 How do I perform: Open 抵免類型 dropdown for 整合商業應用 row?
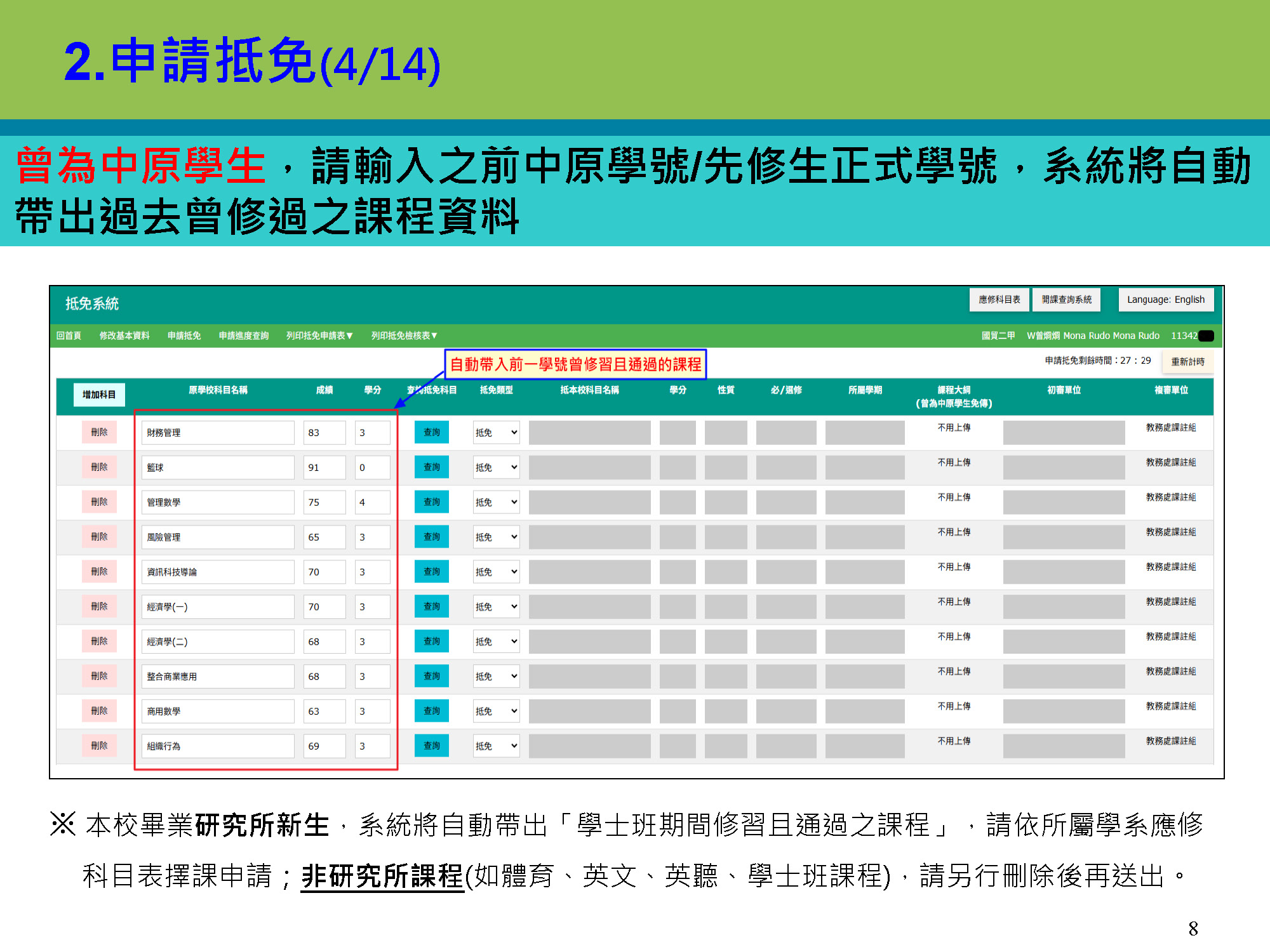click(496, 677)
